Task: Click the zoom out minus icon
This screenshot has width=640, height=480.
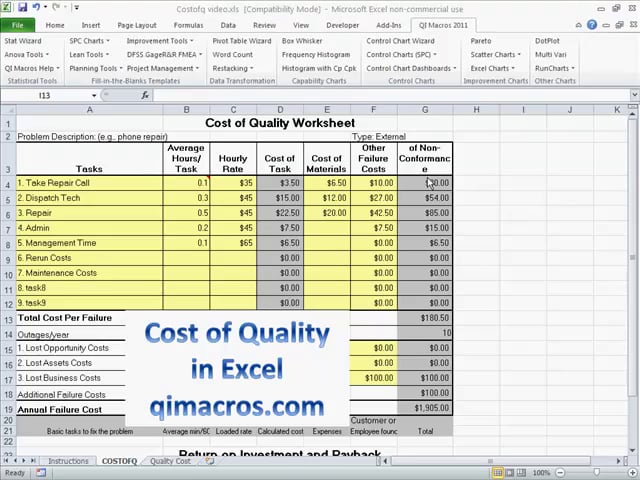Action: click(x=560, y=473)
